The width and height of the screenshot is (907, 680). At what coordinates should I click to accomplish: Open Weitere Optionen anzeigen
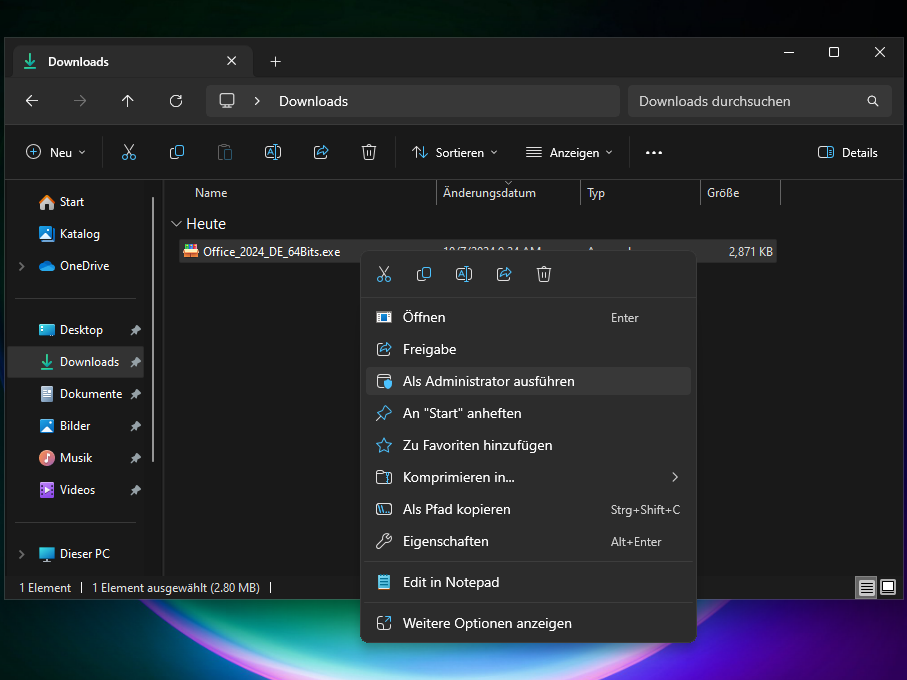[487, 623]
